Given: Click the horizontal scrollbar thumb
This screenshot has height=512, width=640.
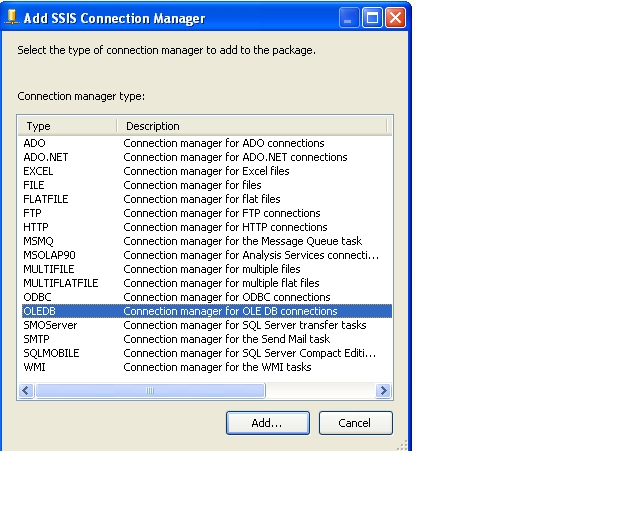Looking at the screenshot, I should pos(150,391).
